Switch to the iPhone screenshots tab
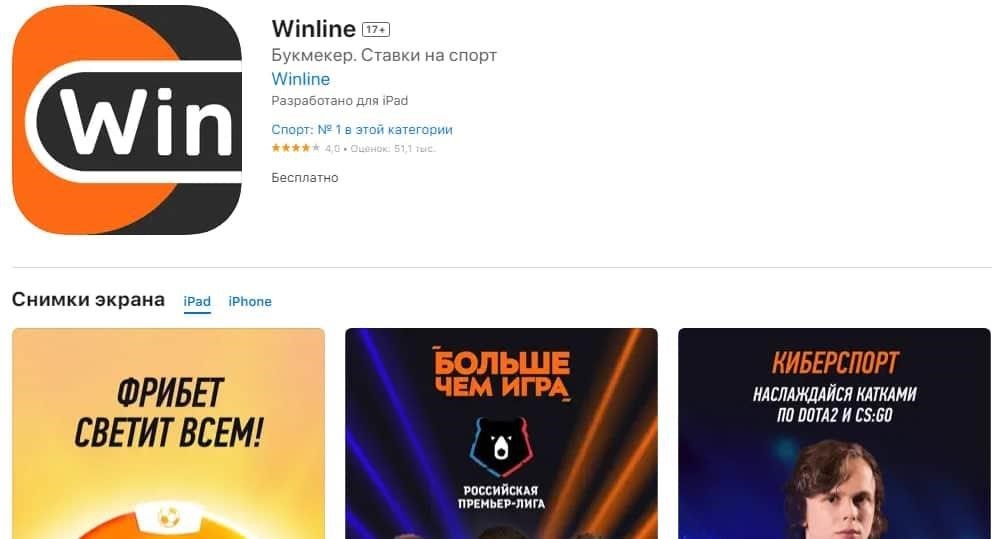Image resolution: width=993 pixels, height=539 pixels. click(x=250, y=301)
